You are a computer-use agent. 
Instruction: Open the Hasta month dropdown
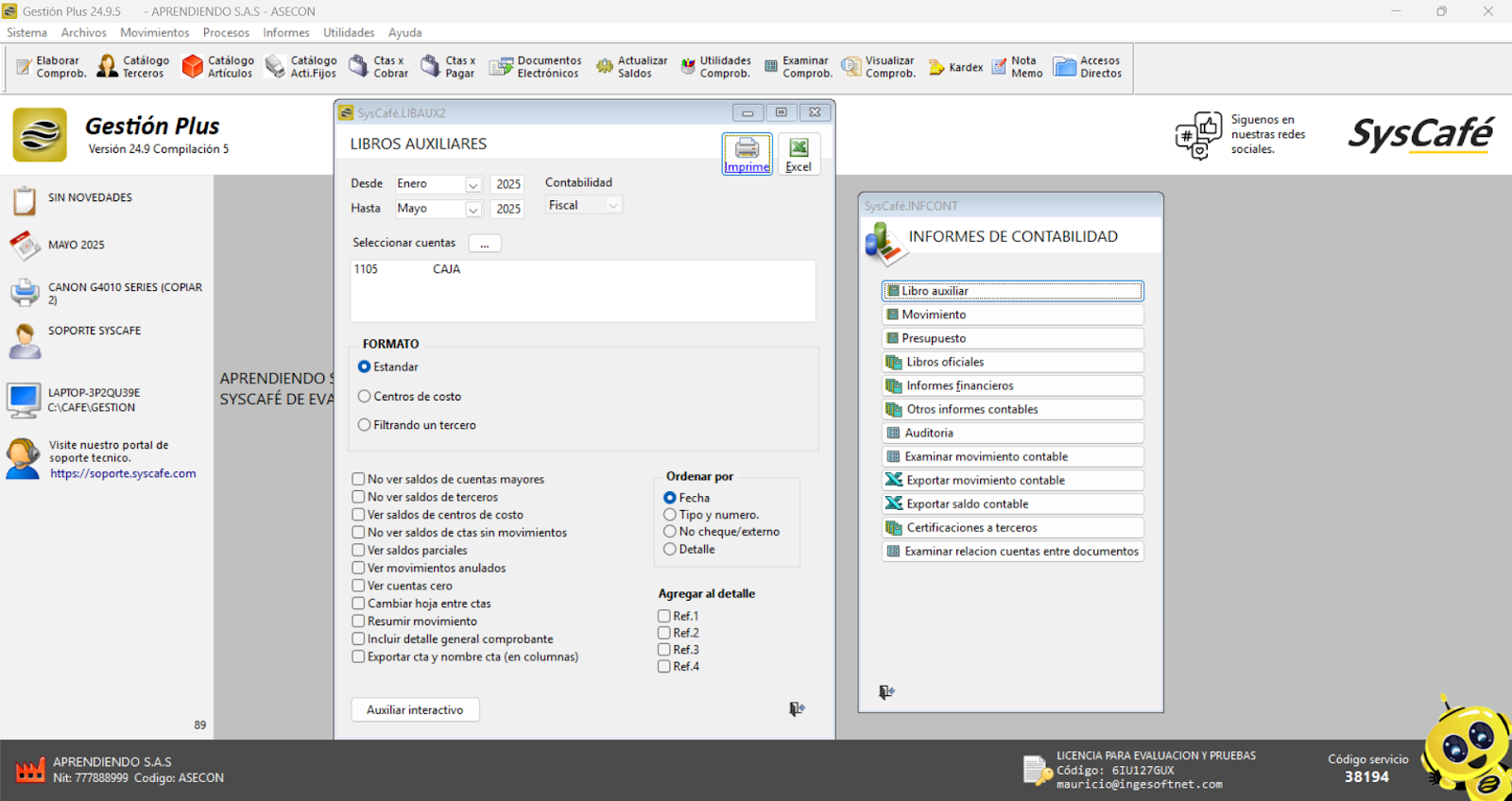[x=473, y=209]
